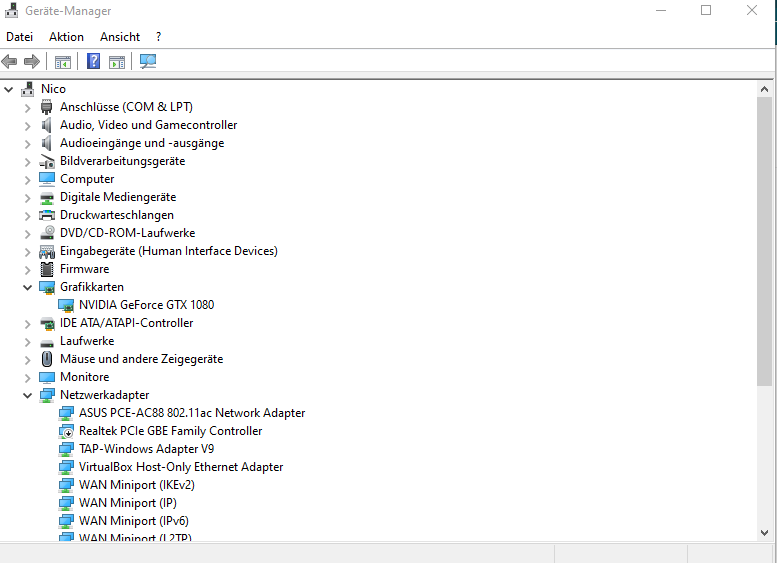This screenshot has width=777, height=563.
Task: Click the Laufwerke drive icon
Action: (x=47, y=342)
